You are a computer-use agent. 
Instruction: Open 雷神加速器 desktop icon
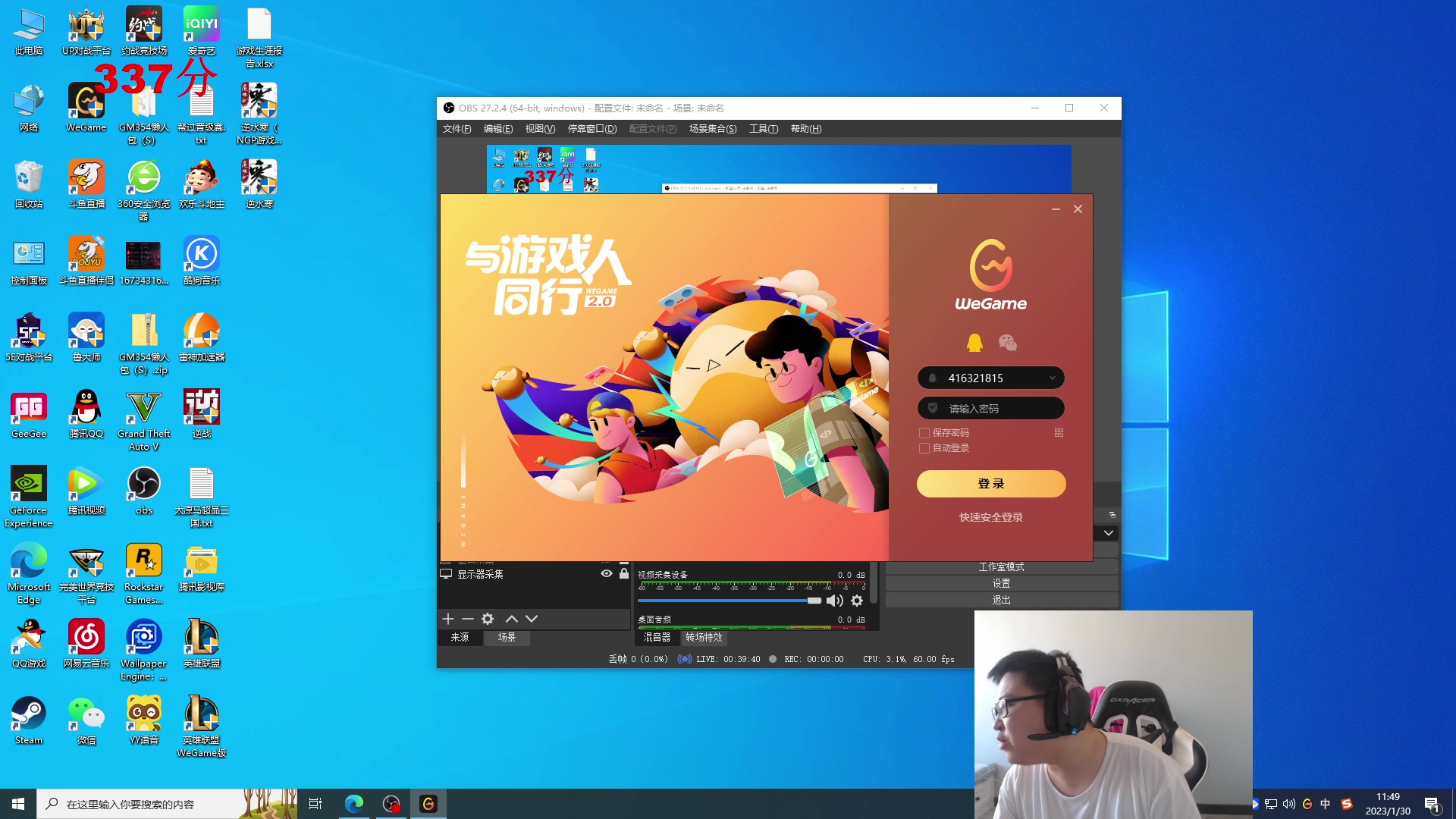202,337
